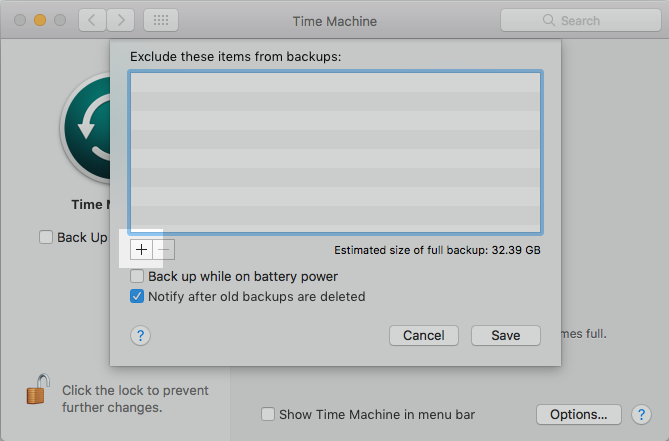Go forward using the right arrow button
669x441 pixels.
coord(122,20)
